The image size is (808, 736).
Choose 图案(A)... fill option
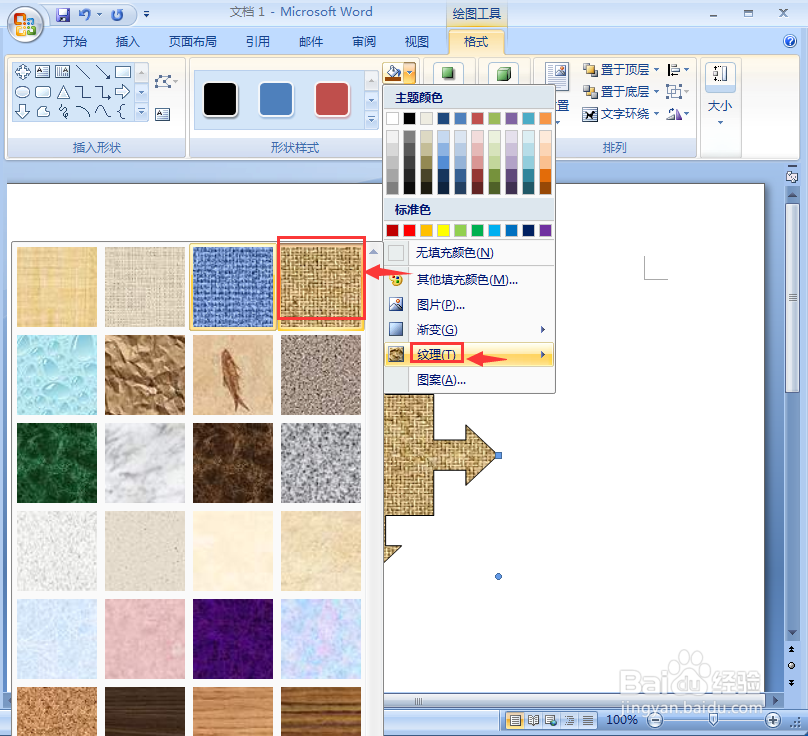469,380
